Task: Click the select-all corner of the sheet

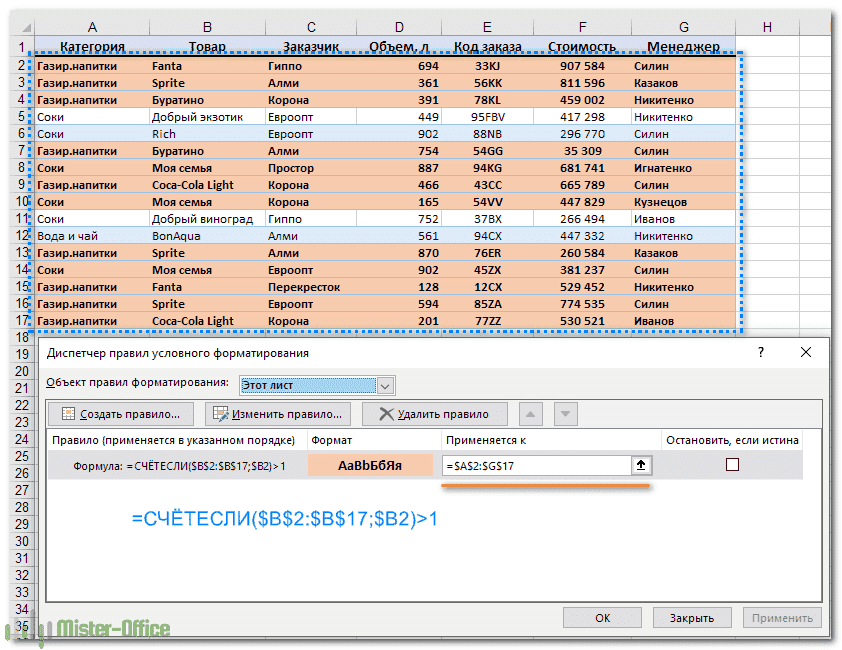Action: (19, 27)
